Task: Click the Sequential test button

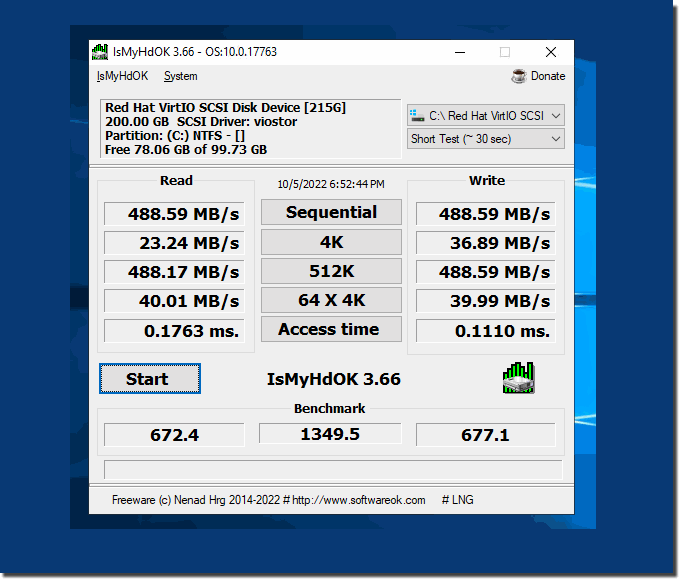Action: click(x=331, y=212)
